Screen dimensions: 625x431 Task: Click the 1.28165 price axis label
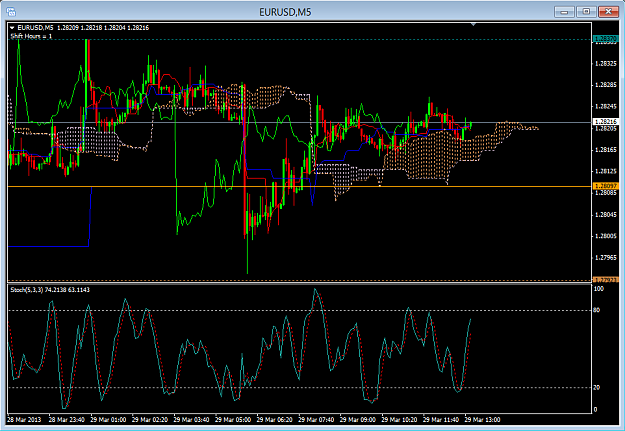pos(605,150)
